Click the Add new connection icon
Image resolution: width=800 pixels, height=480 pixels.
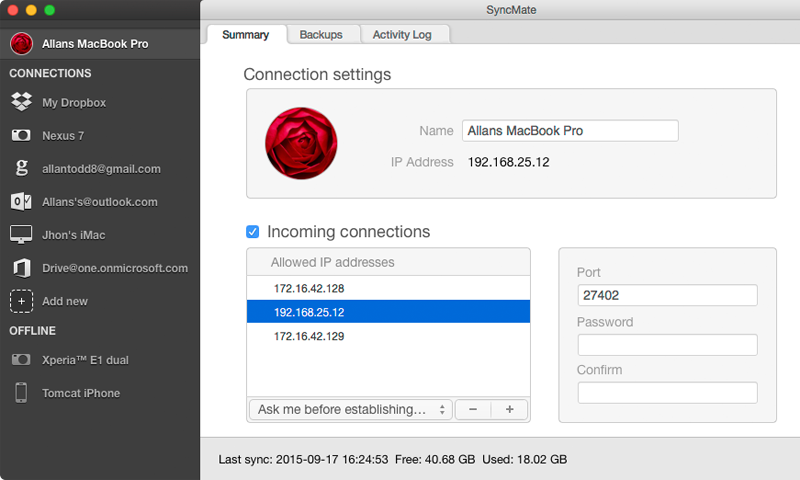[x=21, y=301]
